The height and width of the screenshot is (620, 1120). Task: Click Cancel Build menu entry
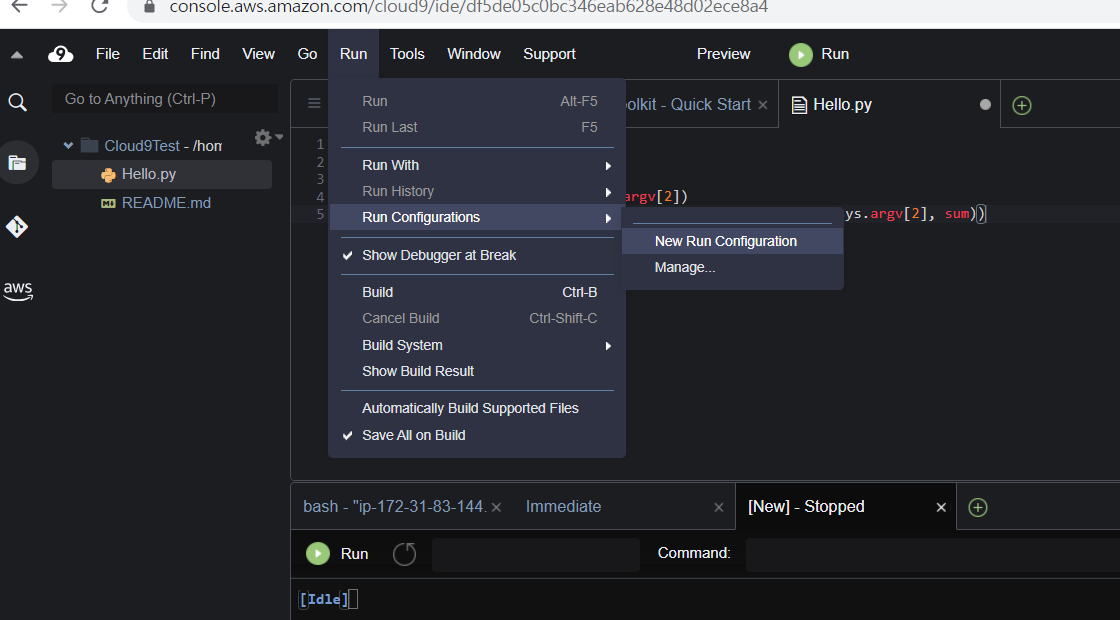[478, 319]
